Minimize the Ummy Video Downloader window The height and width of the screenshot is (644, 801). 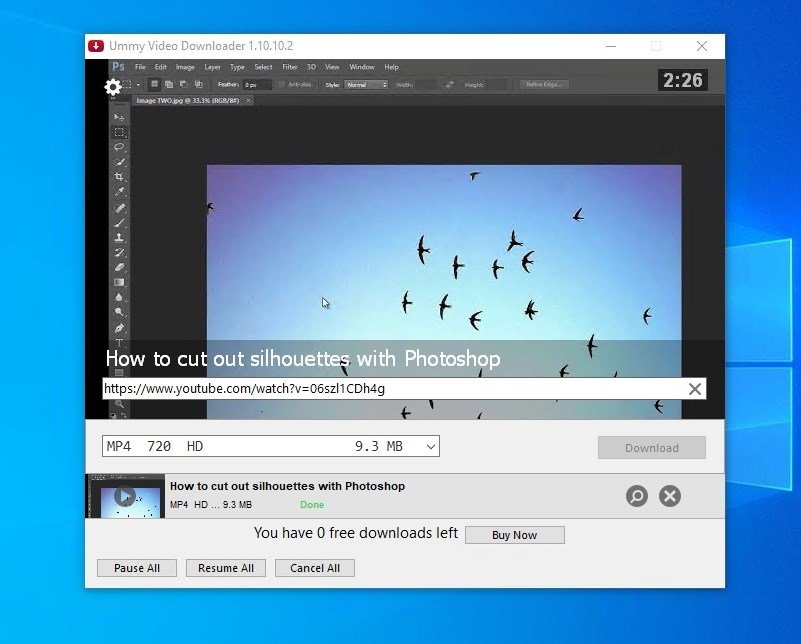(x=610, y=46)
